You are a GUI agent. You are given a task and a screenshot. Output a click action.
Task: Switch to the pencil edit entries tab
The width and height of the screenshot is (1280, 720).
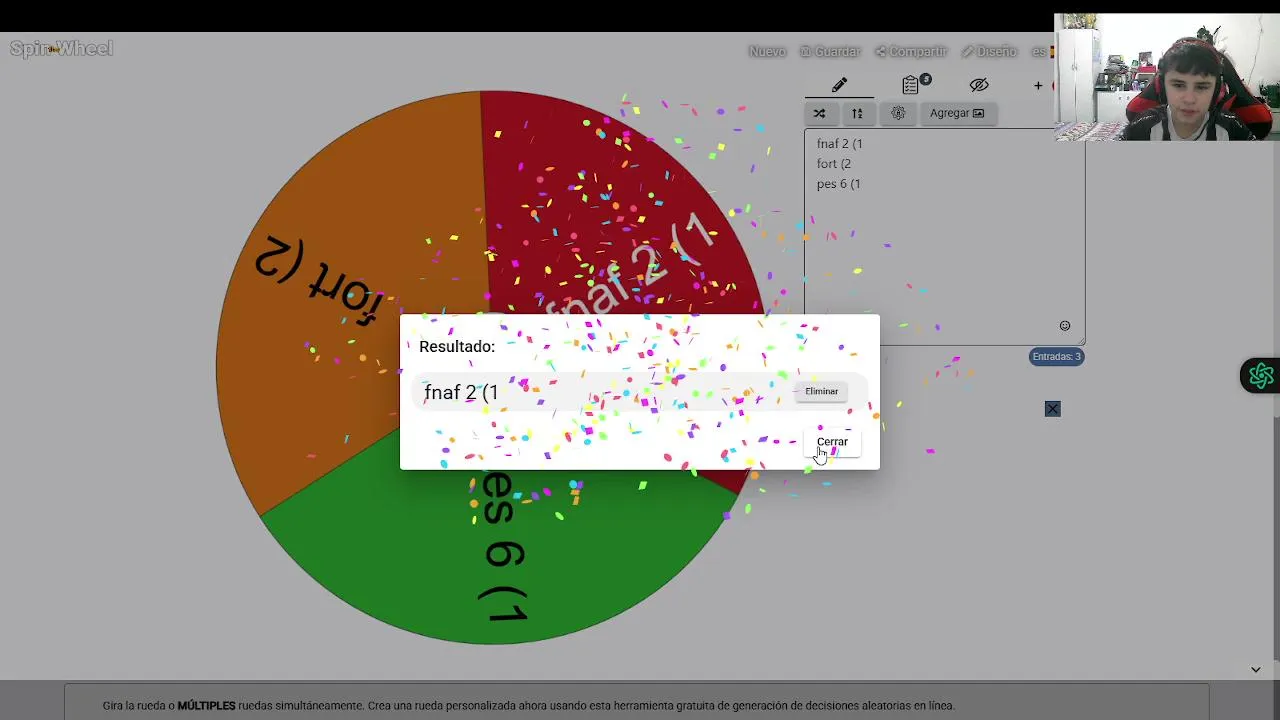839,85
